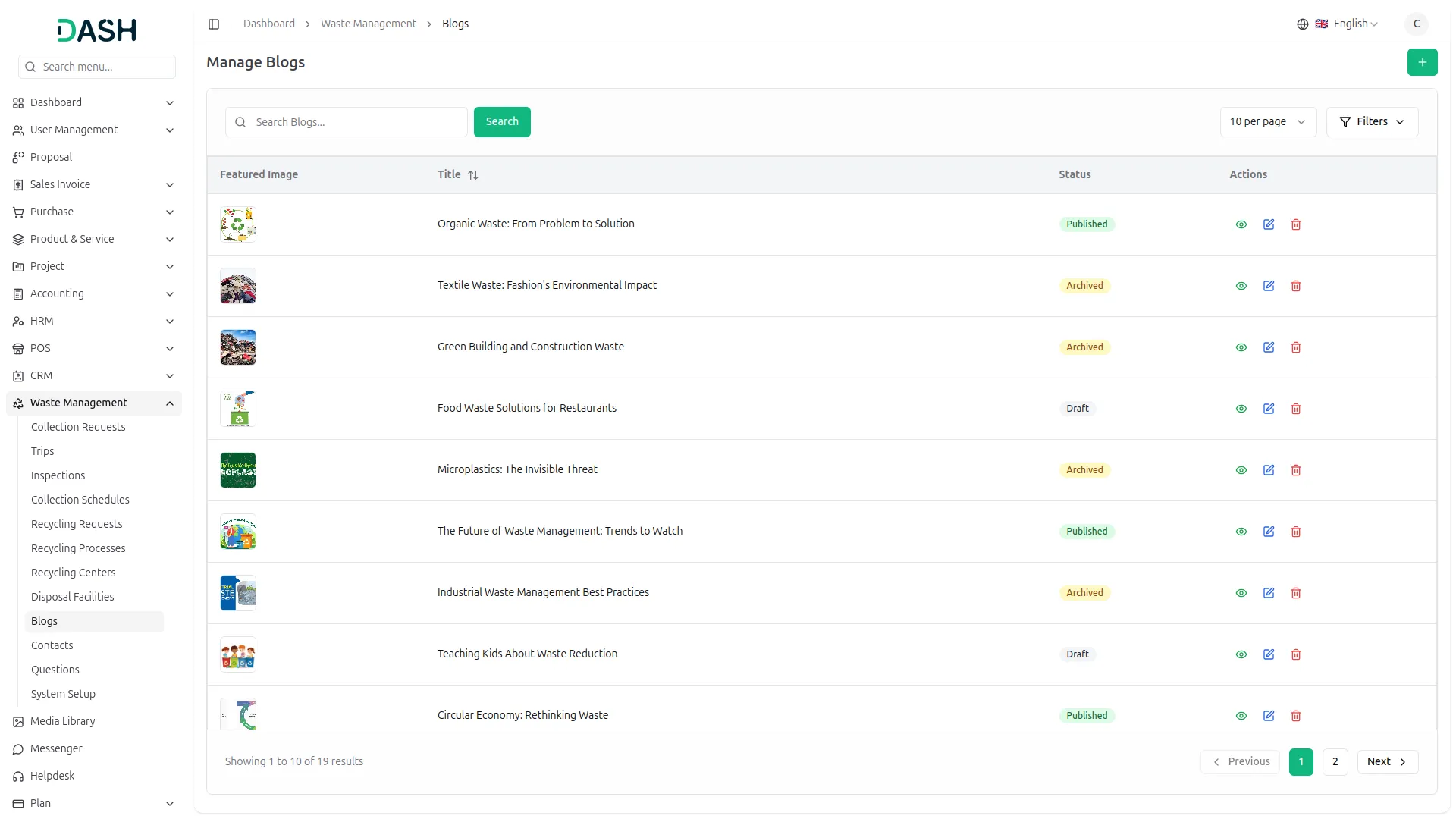The image size is (1456, 819).
Task: View the Green Building and Construction Waste blog
Action: click(x=1241, y=347)
